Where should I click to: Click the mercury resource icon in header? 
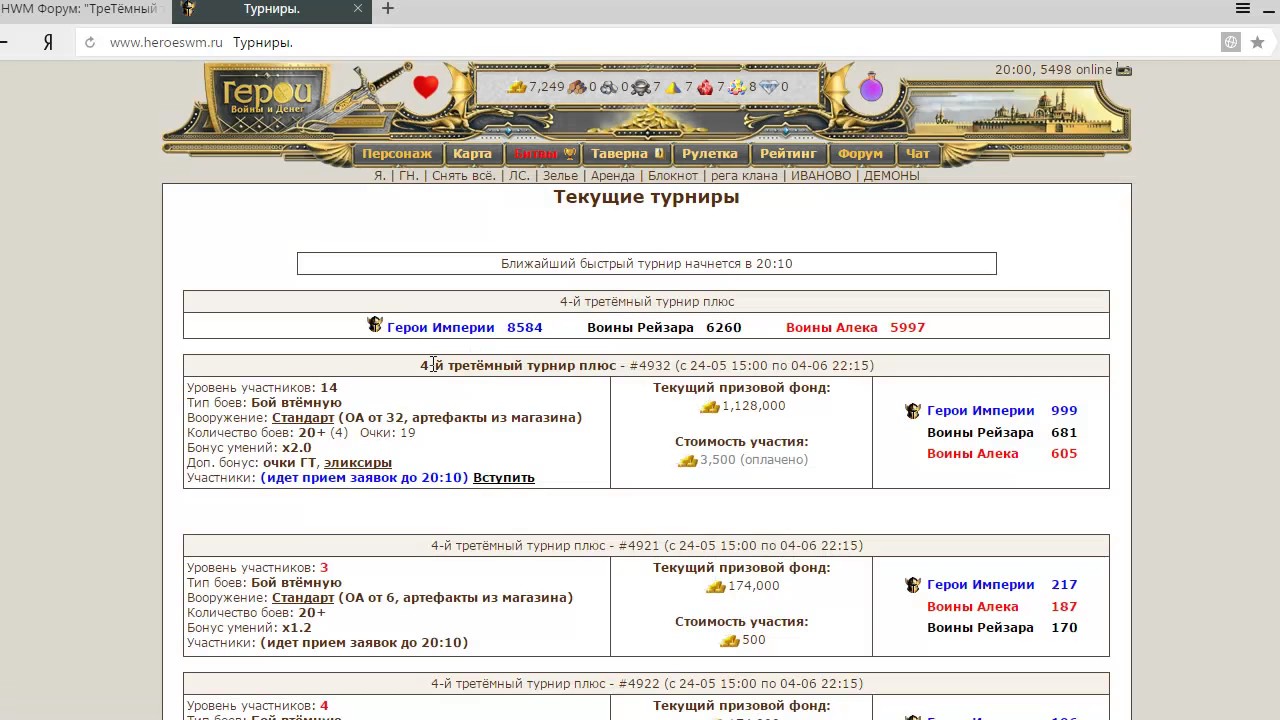pos(641,87)
